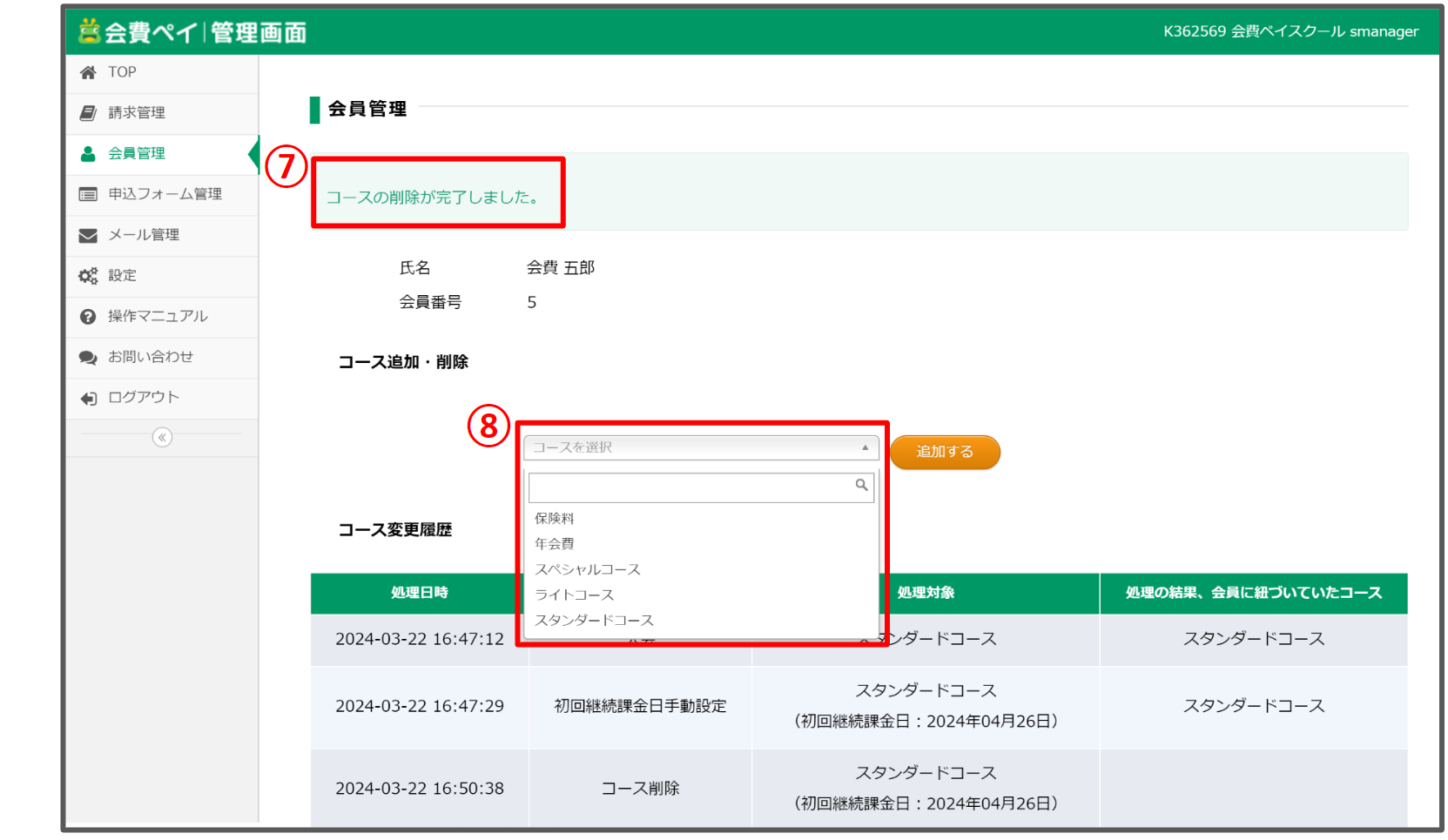
Task: Click the 会員管理 person icon
Action: point(88,154)
